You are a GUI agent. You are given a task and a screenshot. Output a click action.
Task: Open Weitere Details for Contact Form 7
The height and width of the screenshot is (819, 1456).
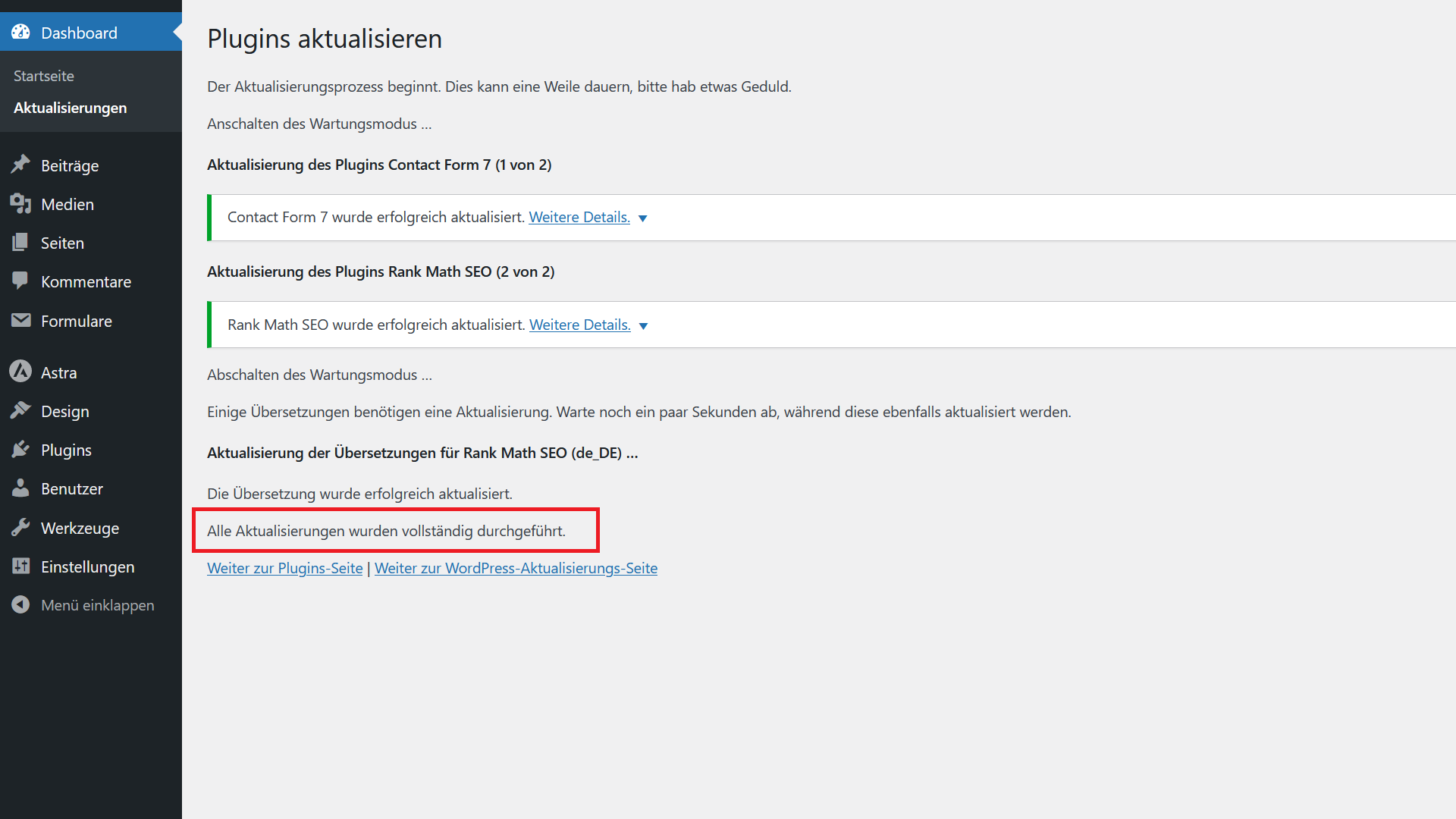[579, 217]
